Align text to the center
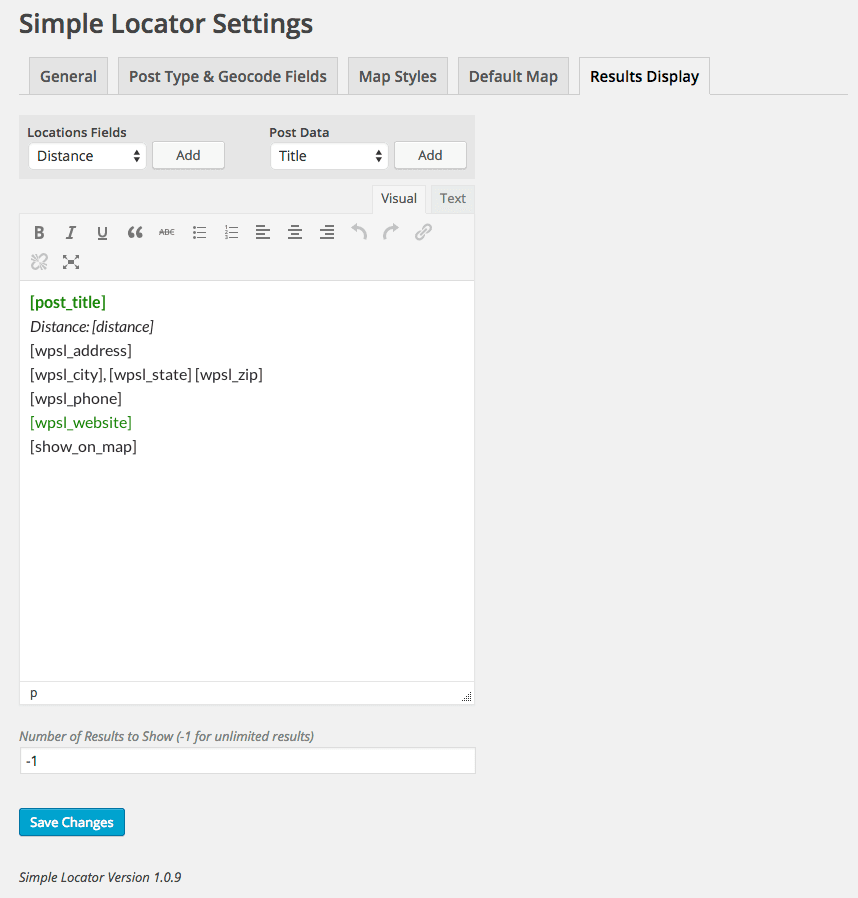 click(295, 233)
